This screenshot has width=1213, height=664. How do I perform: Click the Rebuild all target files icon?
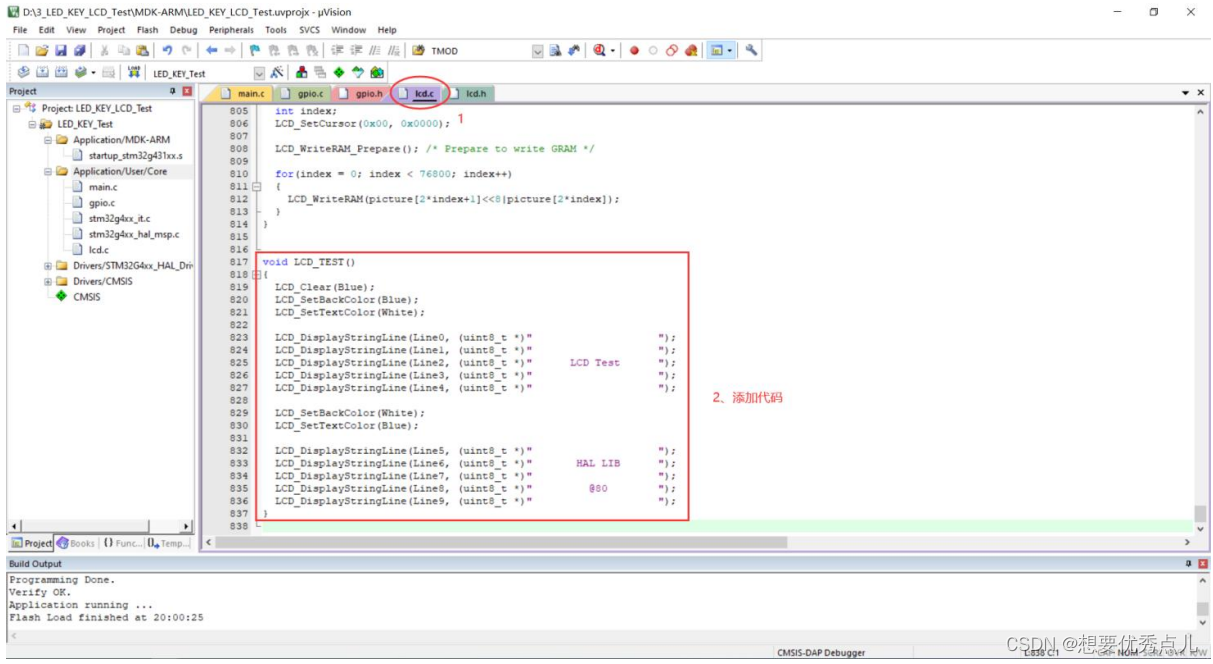coord(61,72)
